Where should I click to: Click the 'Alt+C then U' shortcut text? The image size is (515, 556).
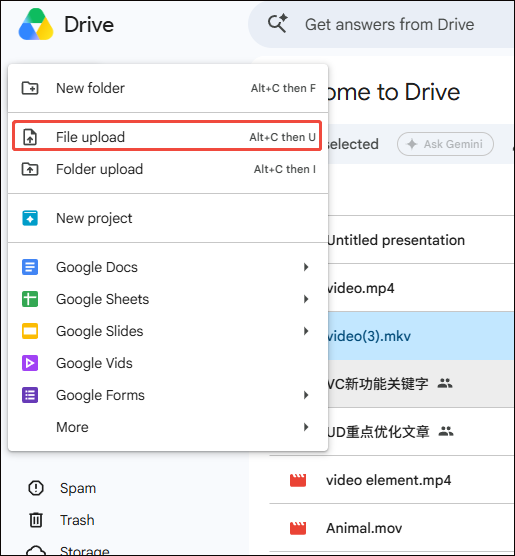point(282,137)
